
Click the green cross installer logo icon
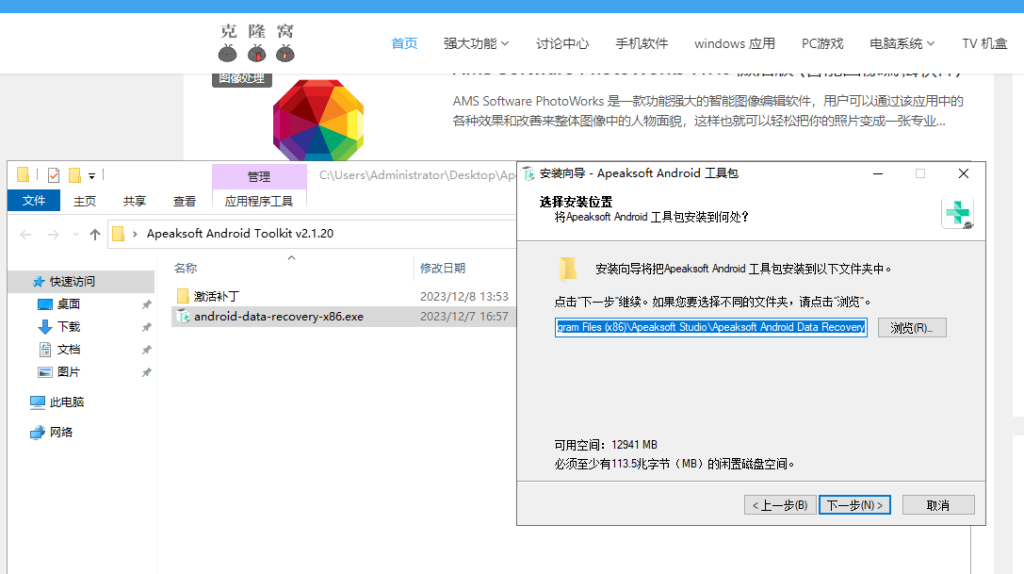957,213
